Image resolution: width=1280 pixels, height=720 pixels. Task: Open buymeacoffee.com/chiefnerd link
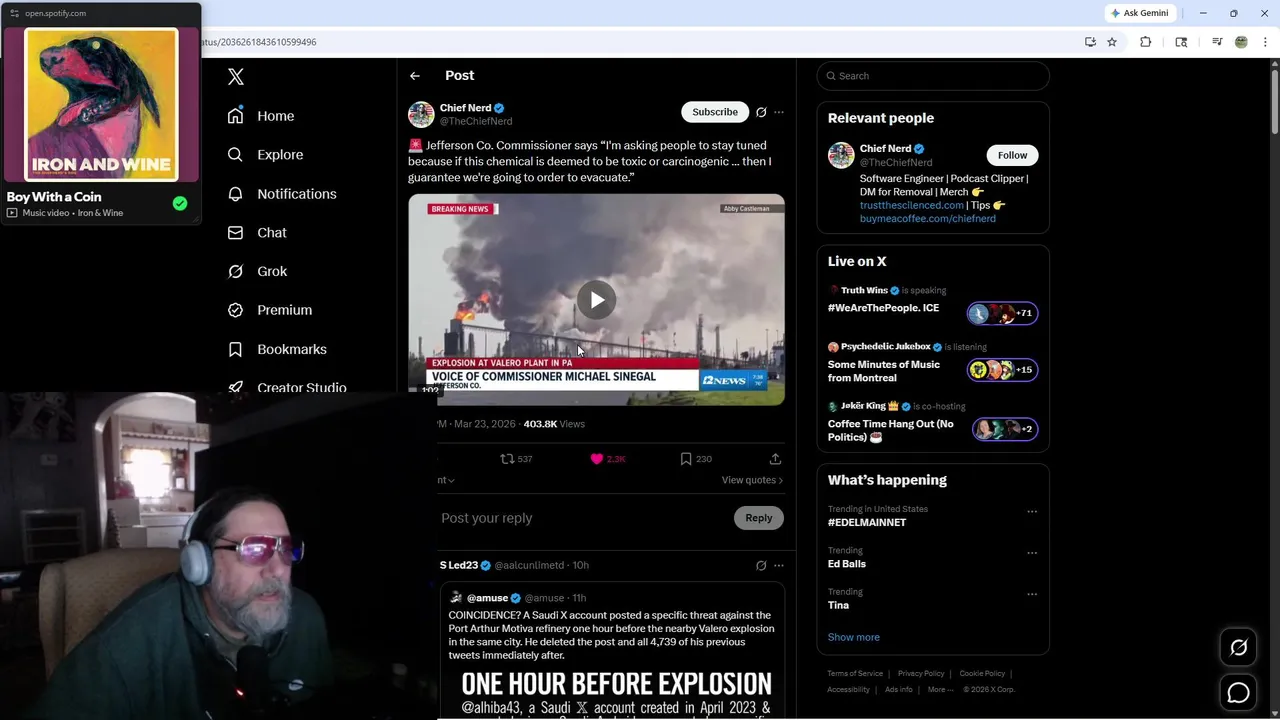[928, 218]
